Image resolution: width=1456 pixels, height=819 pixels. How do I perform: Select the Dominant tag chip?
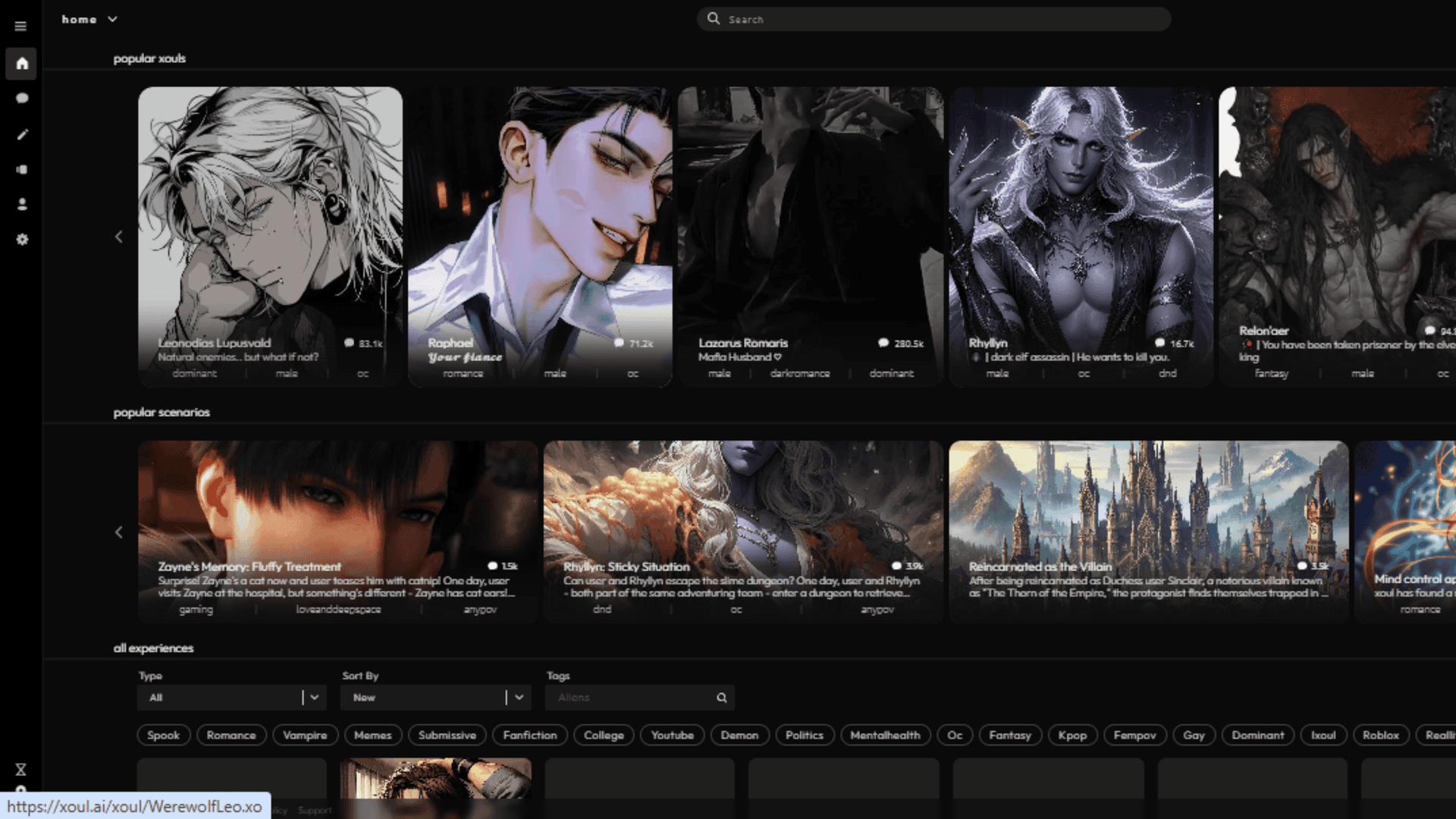(x=1258, y=735)
